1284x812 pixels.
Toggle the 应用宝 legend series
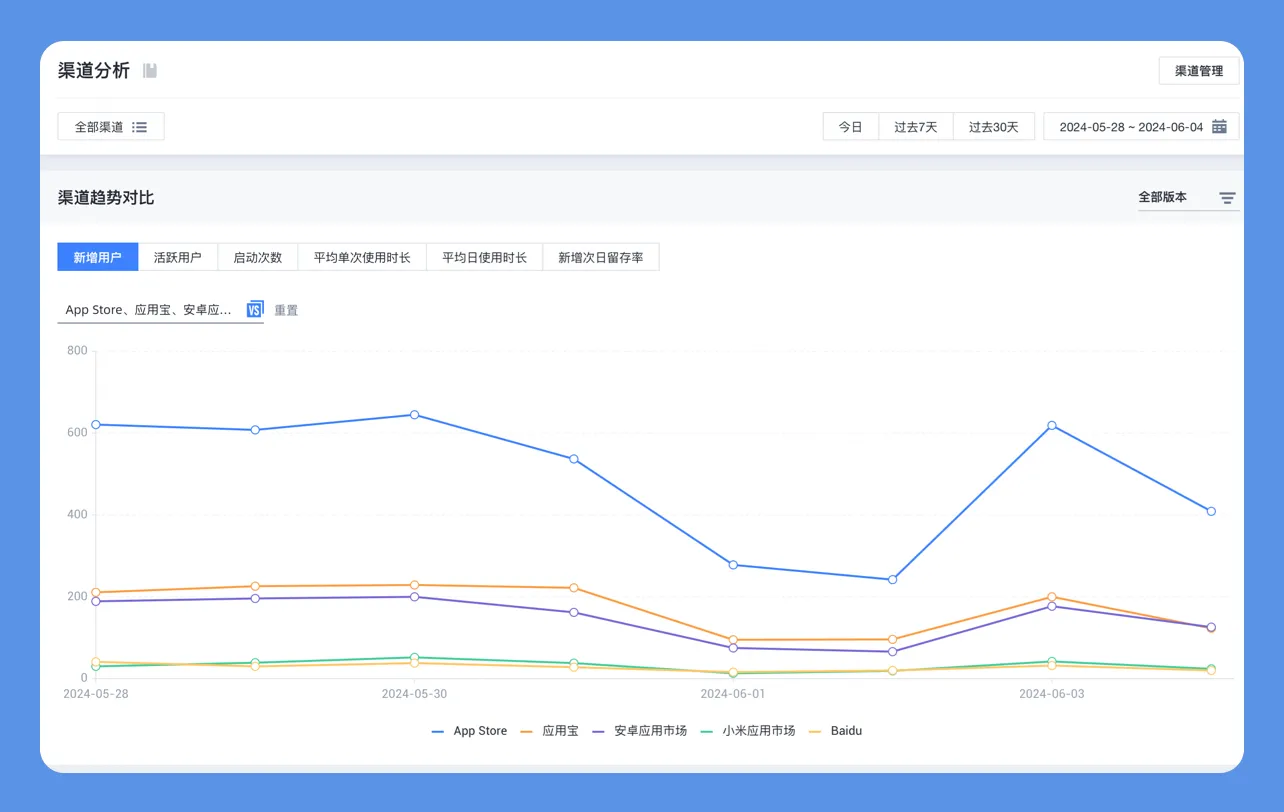[x=549, y=731]
